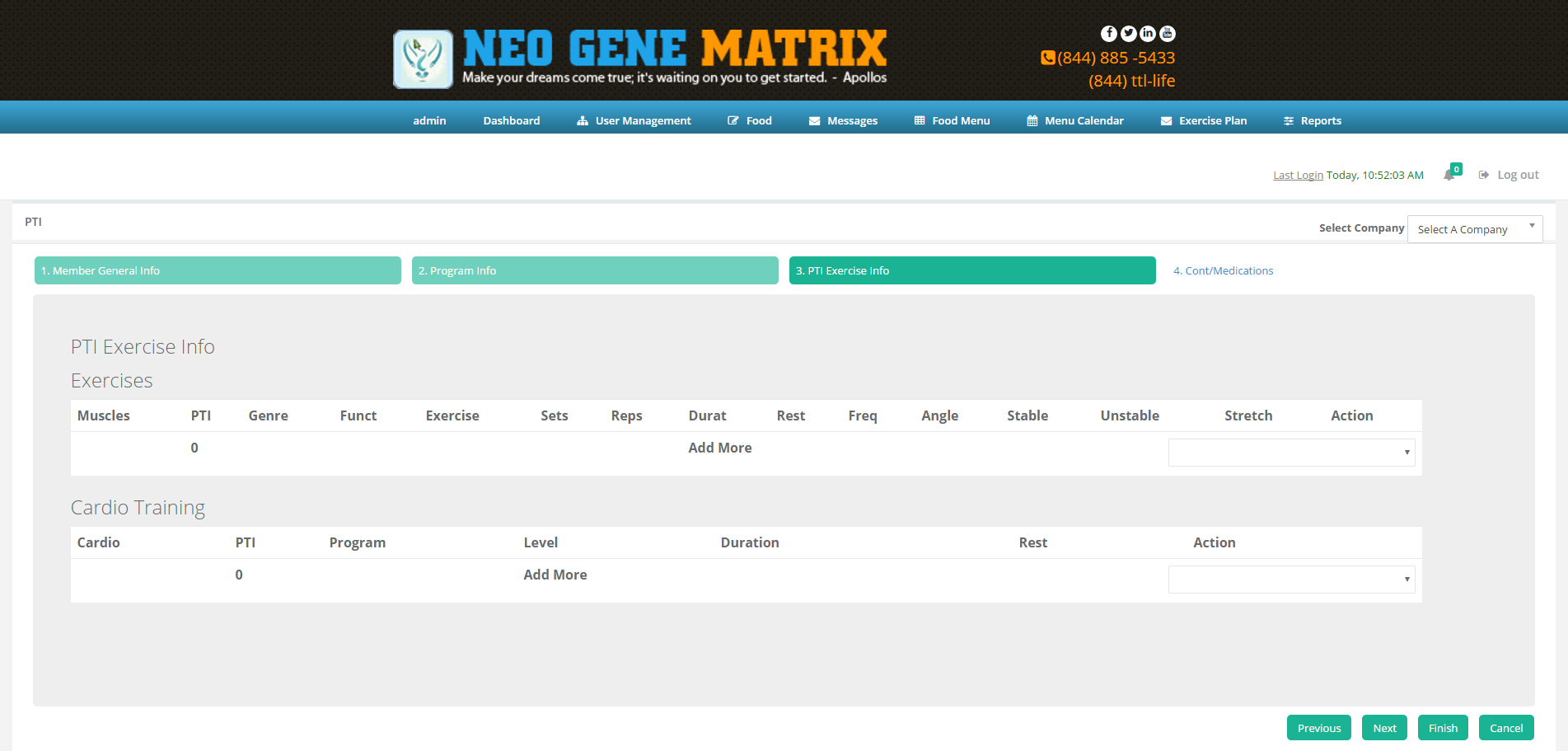Click the Cardio column header
Screen dimensions: 1568x751
[99, 542]
